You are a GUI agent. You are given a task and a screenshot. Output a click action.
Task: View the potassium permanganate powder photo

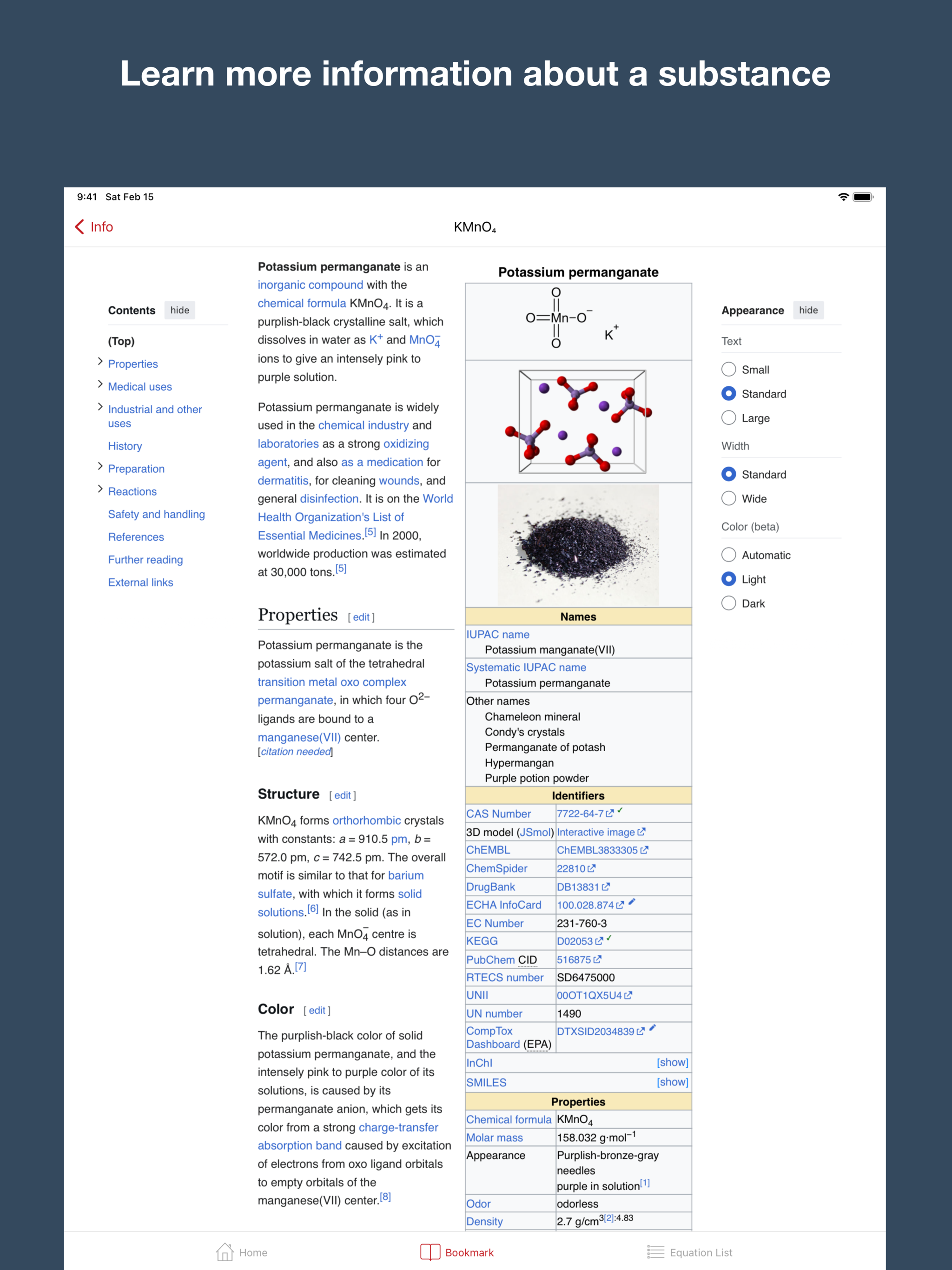point(578,545)
